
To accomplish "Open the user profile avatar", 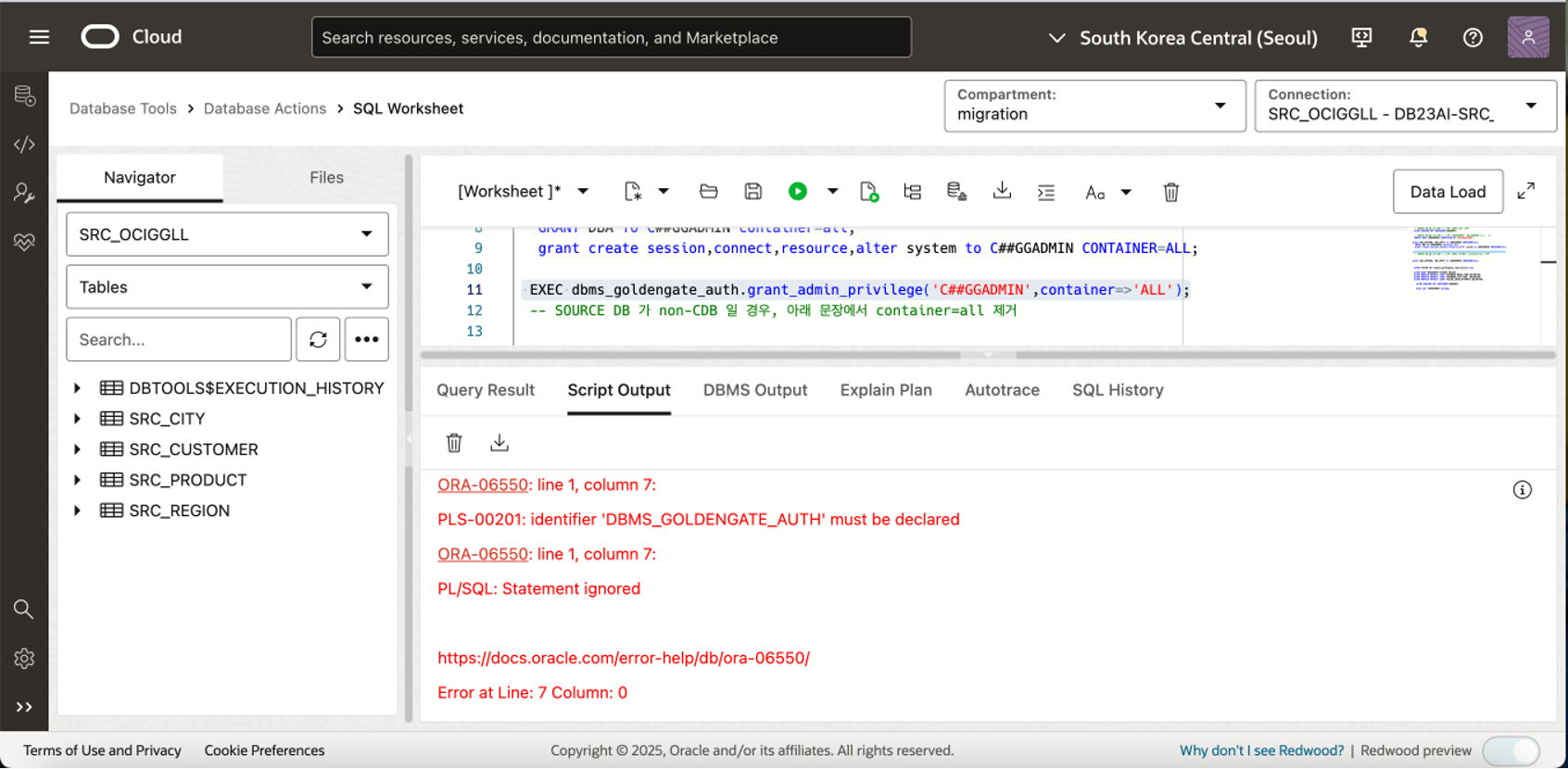I will [1528, 37].
